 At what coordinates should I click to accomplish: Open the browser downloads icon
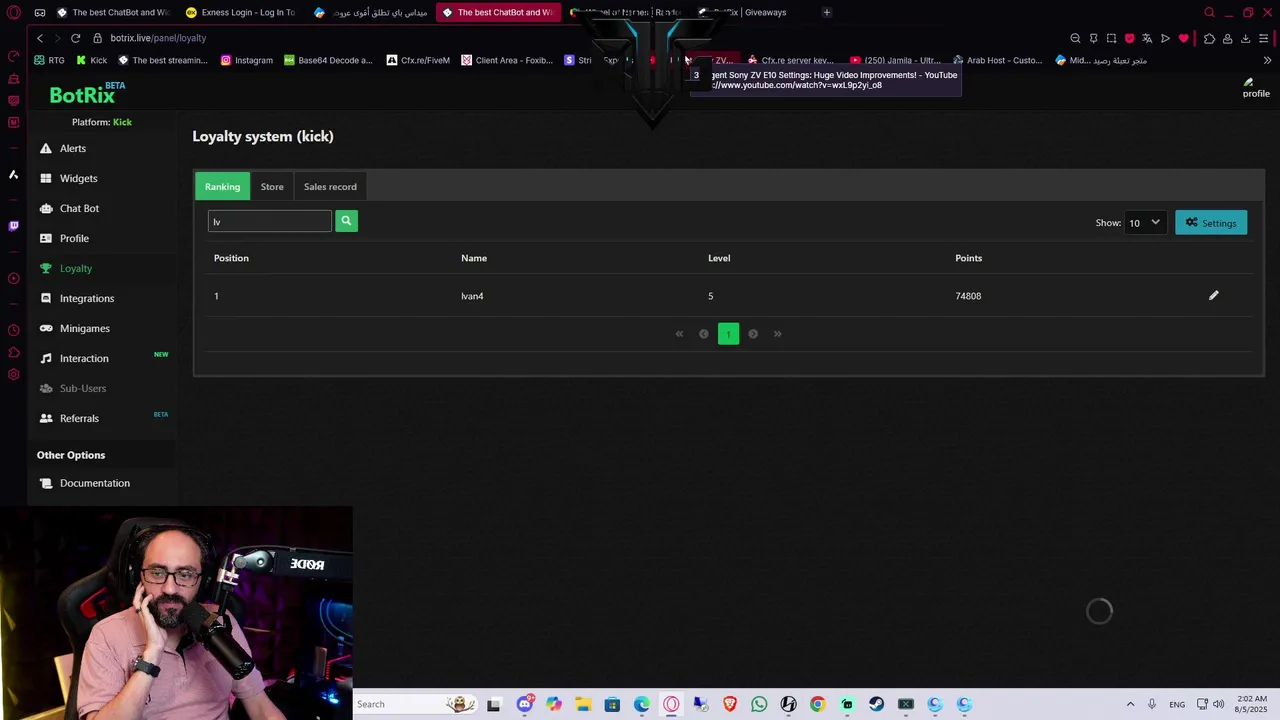(1245, 38)
